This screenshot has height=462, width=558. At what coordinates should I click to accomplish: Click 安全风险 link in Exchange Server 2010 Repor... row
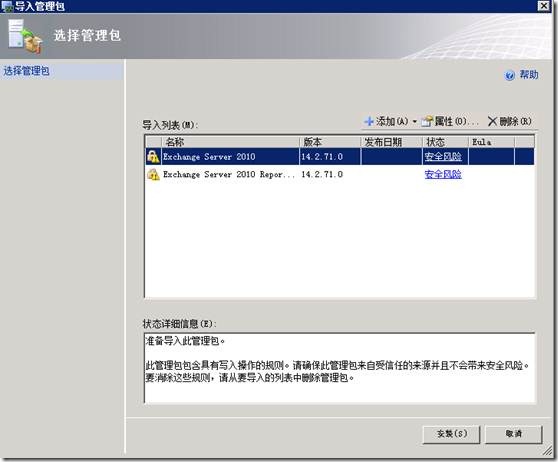tap(443, 174)
